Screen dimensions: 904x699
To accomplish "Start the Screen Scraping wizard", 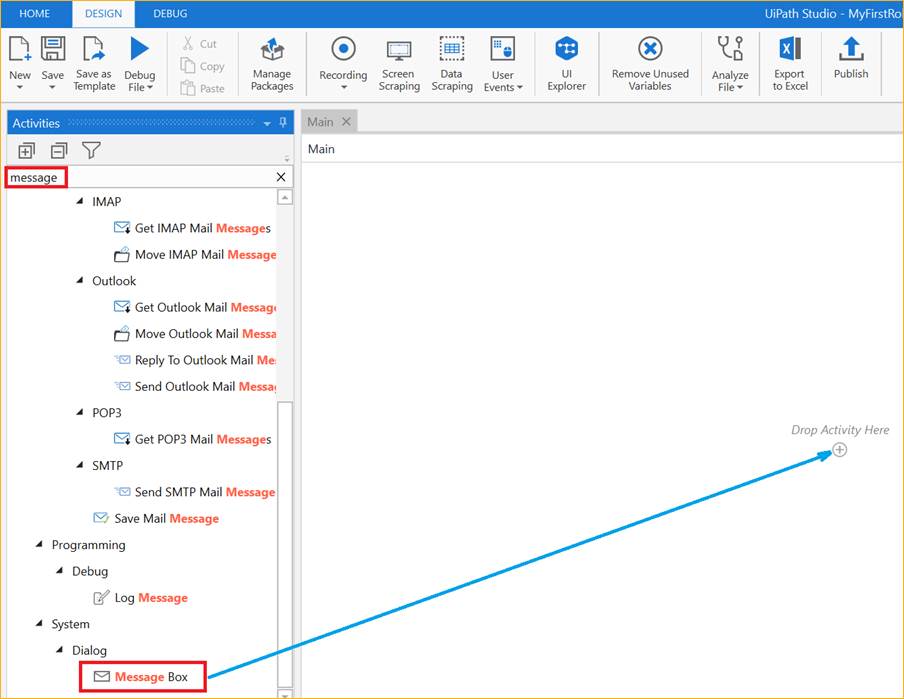I will coord(399,64).
